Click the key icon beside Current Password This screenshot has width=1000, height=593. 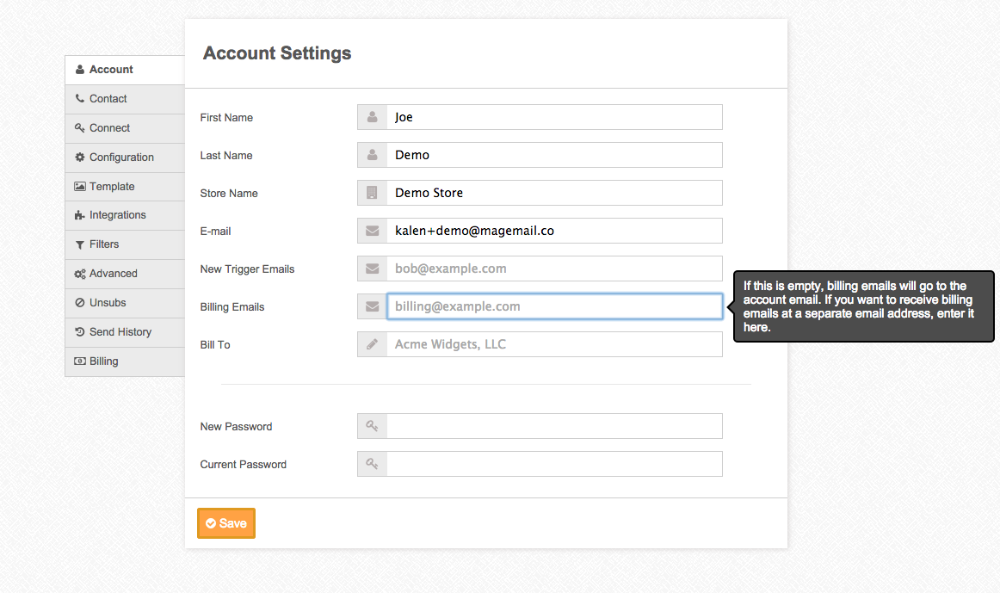pos(372,464)
